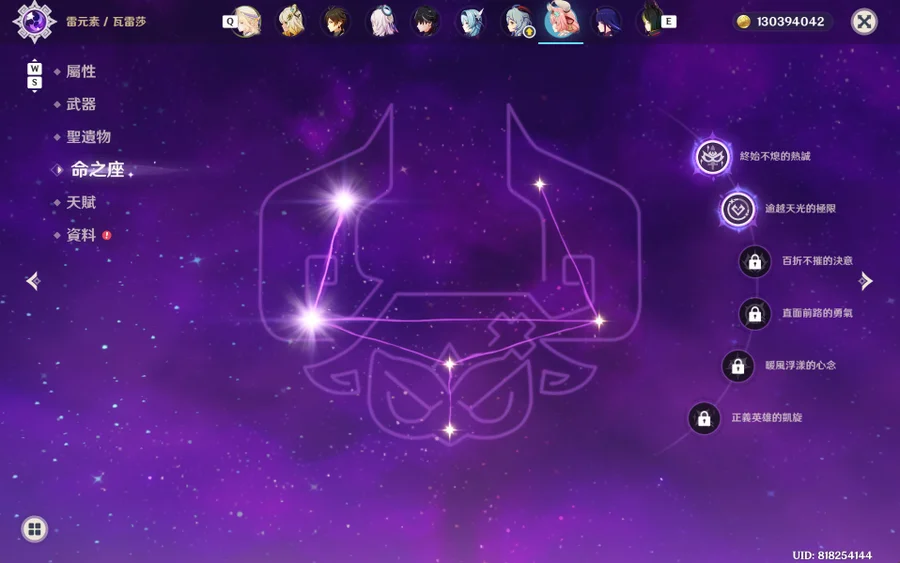Click the 終始不熄的熱誠 label

775,156
